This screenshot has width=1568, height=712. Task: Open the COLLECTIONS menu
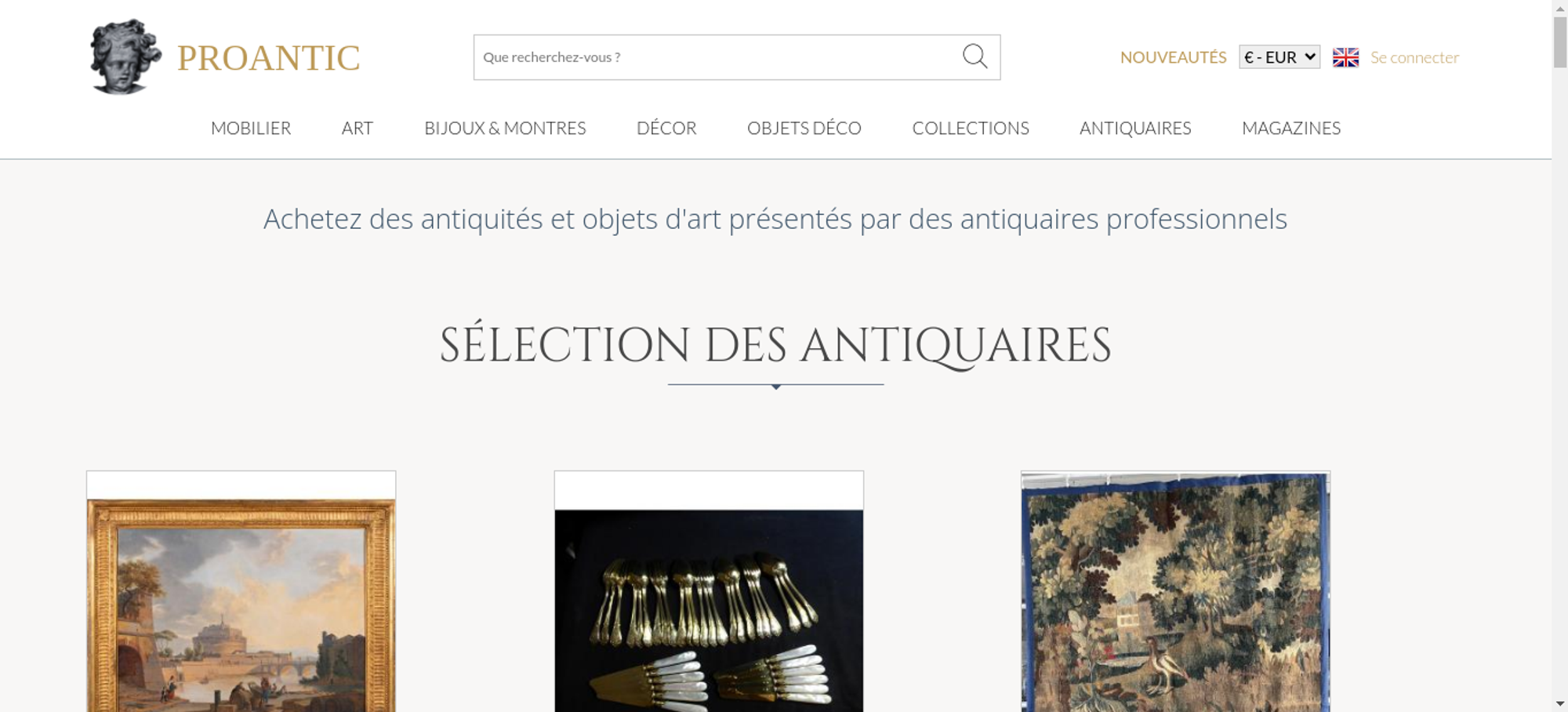[x=971, y=128]
